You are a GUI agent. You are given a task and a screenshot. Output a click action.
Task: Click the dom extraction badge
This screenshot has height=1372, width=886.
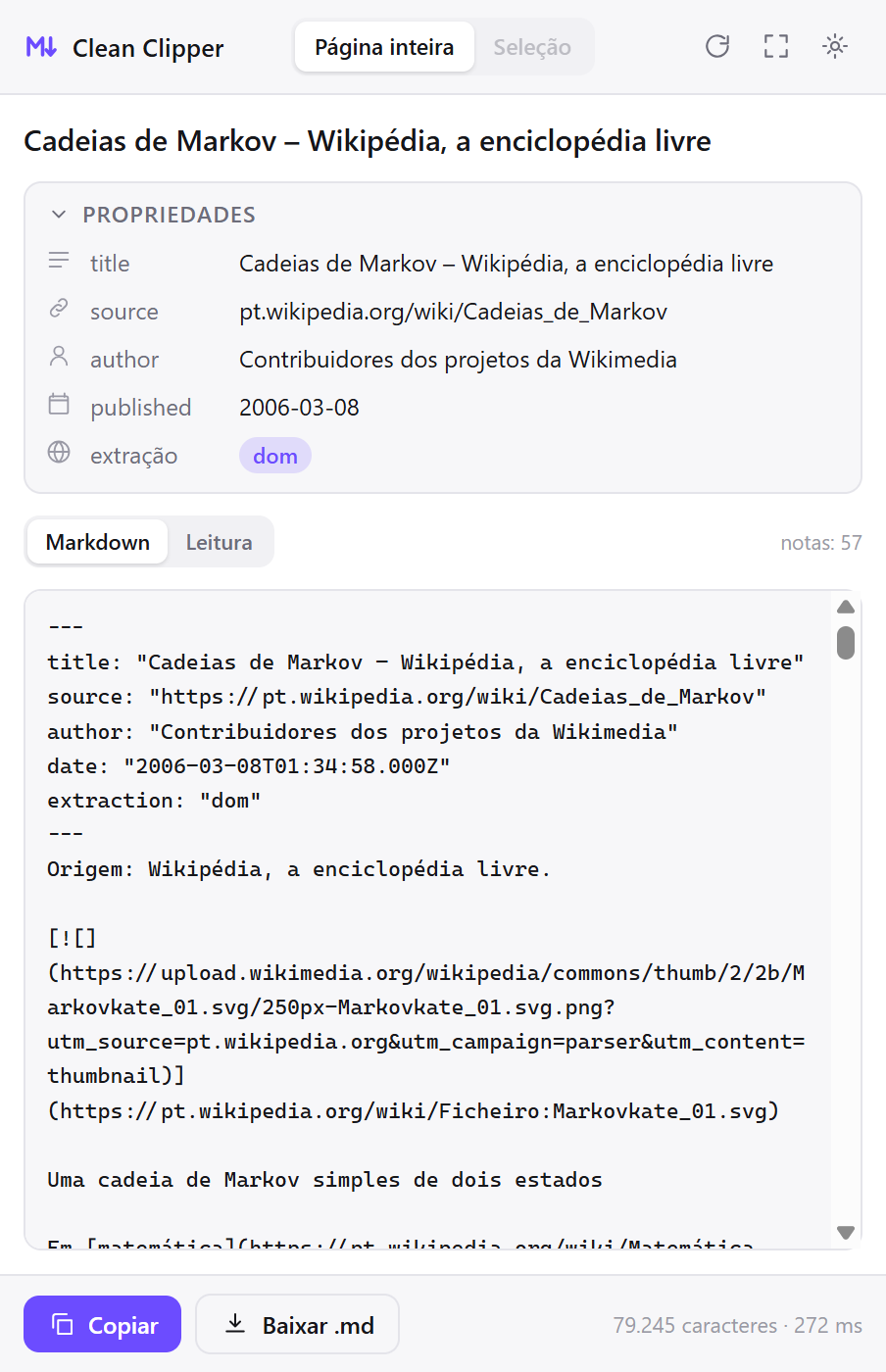coord(275,456)
